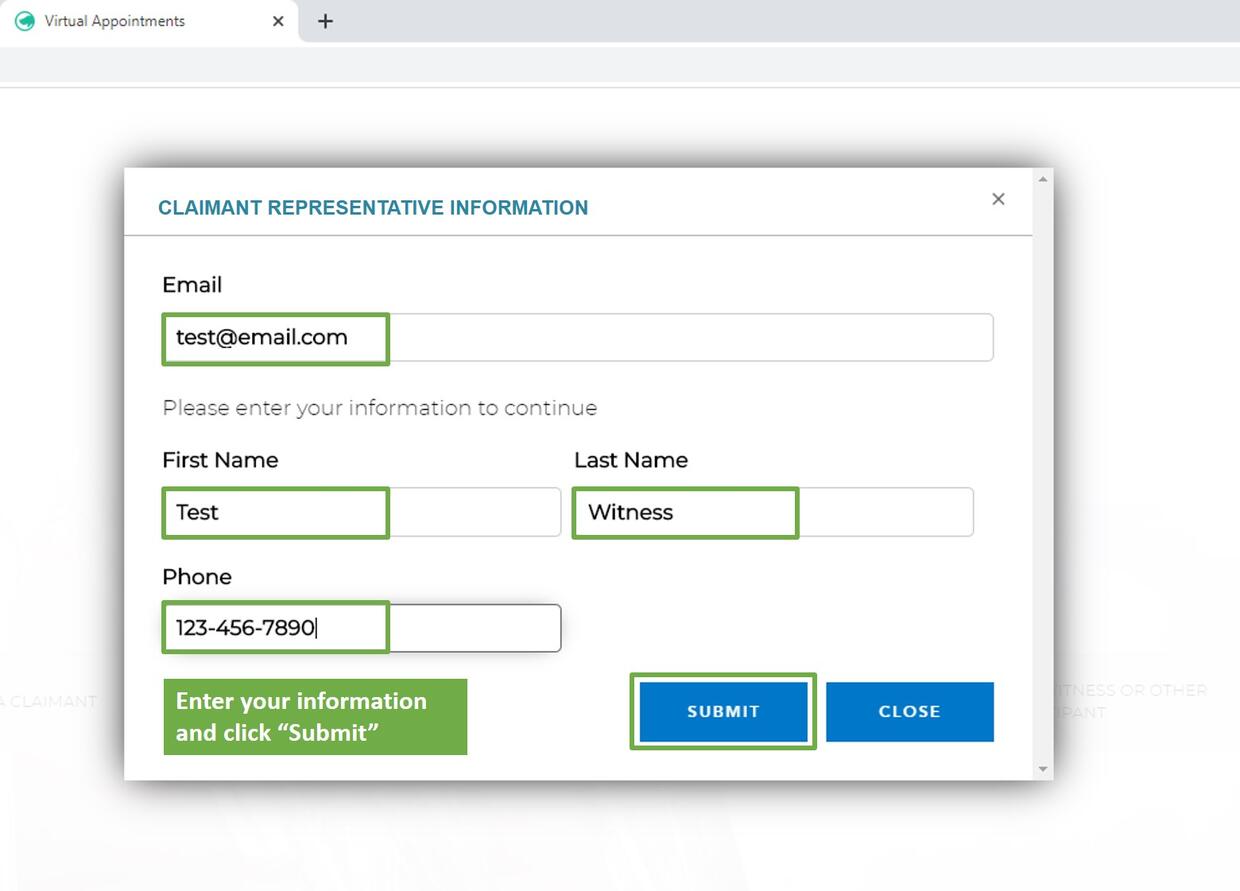The height and width of the screenshot is (891, 1240).
Task: Click the dialog scrollbar up arrow
Action: point(1044,180)
